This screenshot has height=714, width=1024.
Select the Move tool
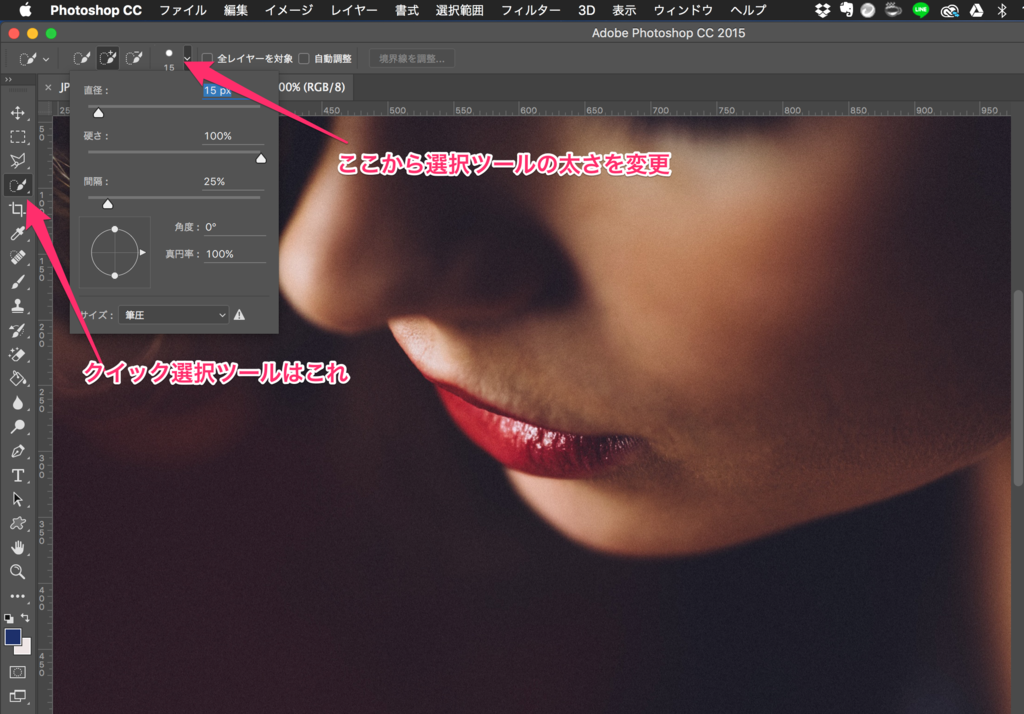point(18,113)
